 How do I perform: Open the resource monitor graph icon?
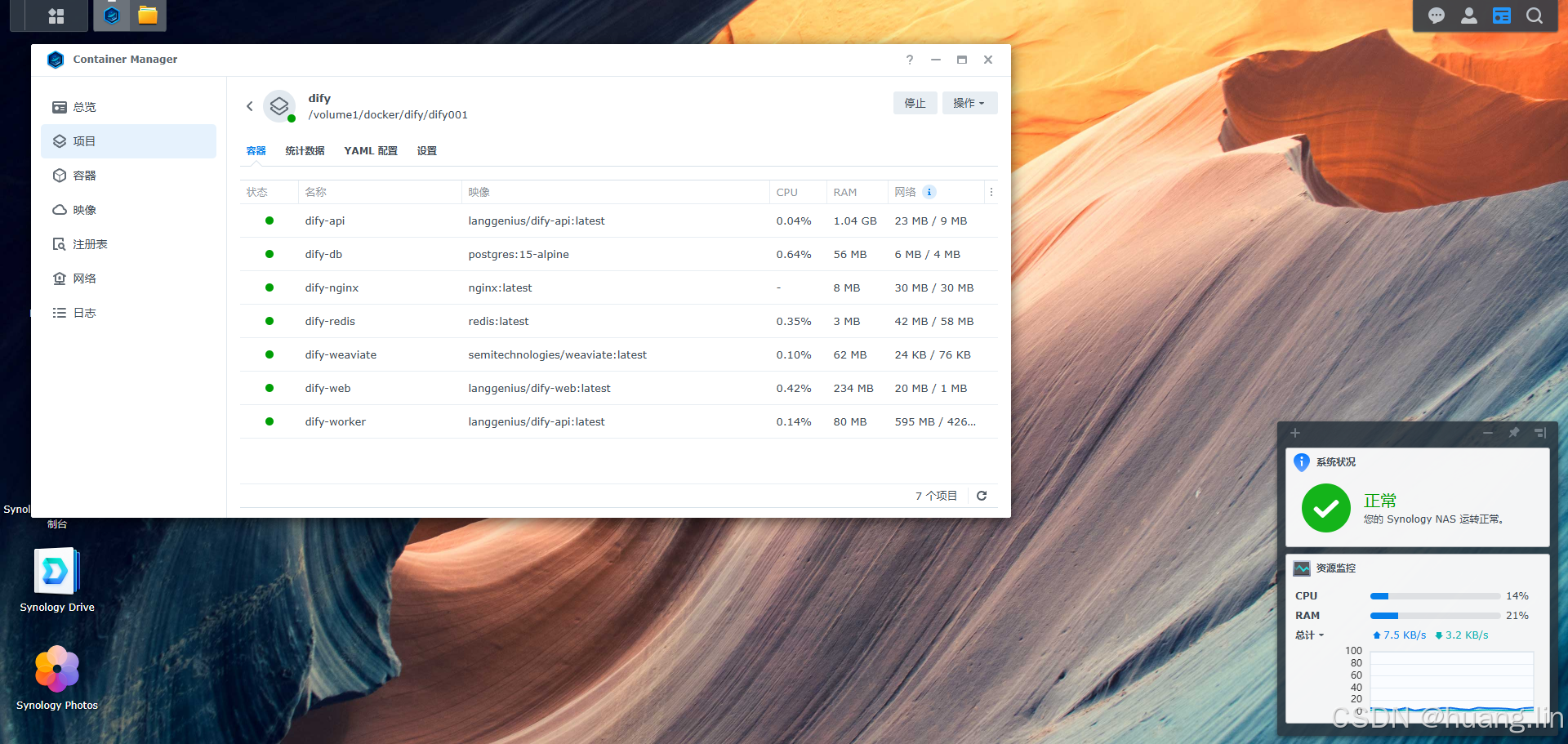tap(1302, 568)
